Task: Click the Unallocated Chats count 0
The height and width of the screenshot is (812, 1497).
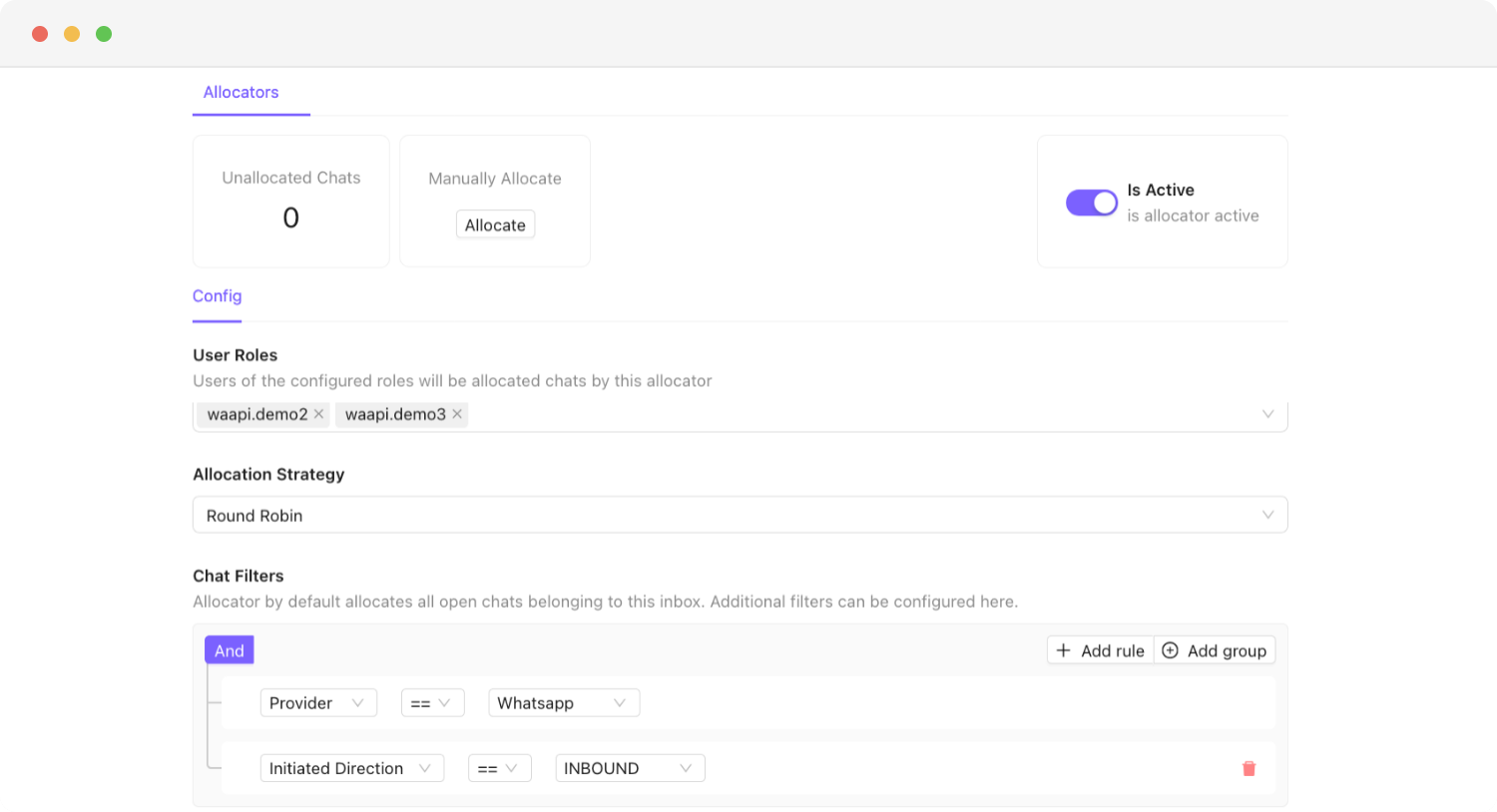Action: coord(290,217)
